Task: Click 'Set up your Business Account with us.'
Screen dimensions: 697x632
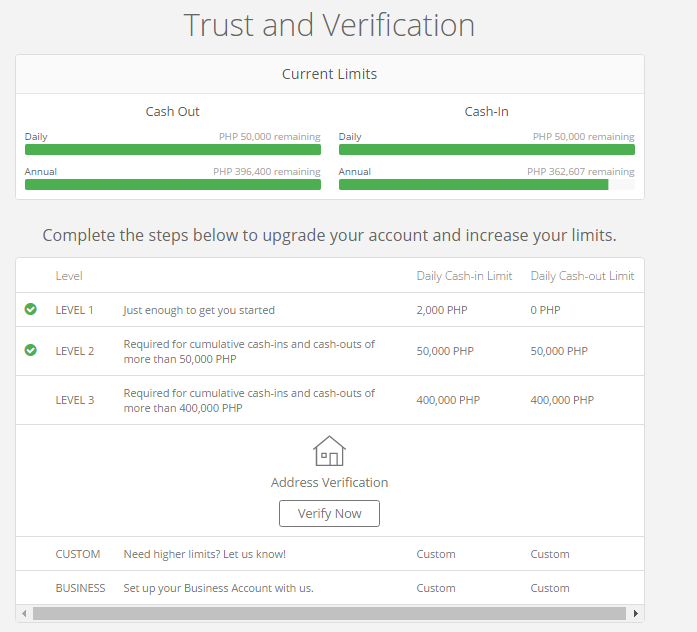Action: (x=218, y=588)
